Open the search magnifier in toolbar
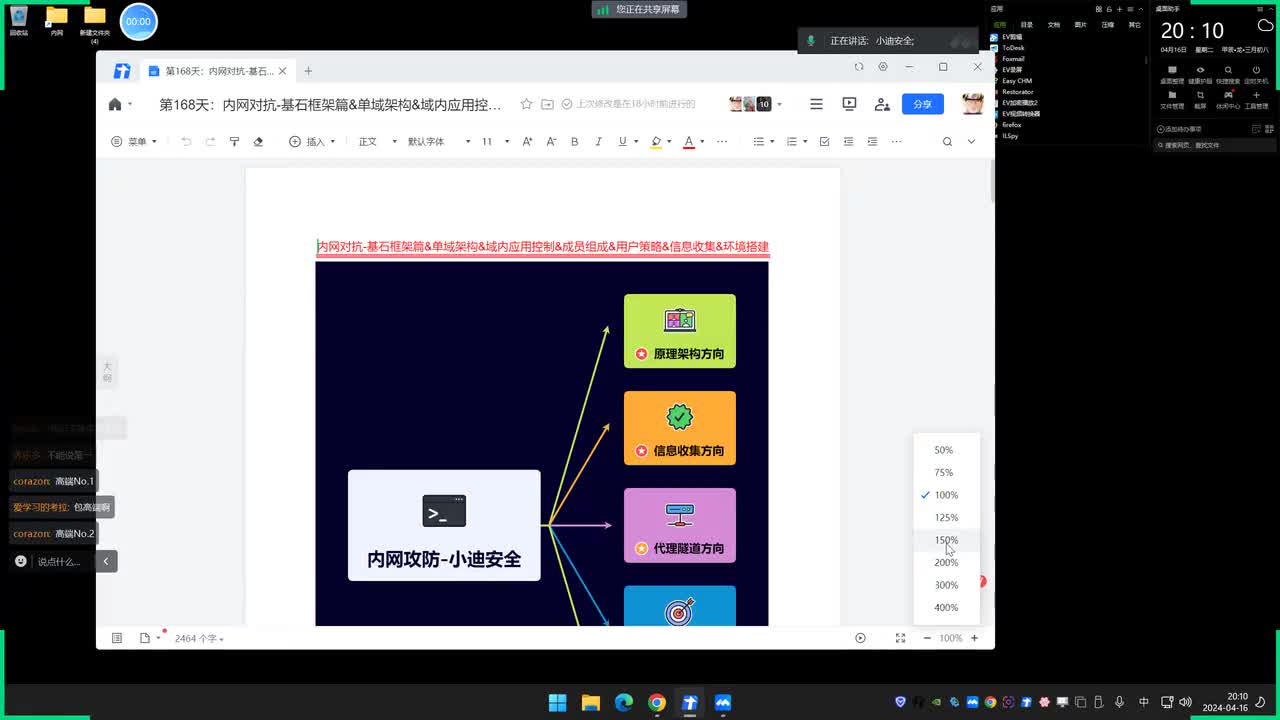The height and width of the screenshot is (720, 1280). (947, 142)
